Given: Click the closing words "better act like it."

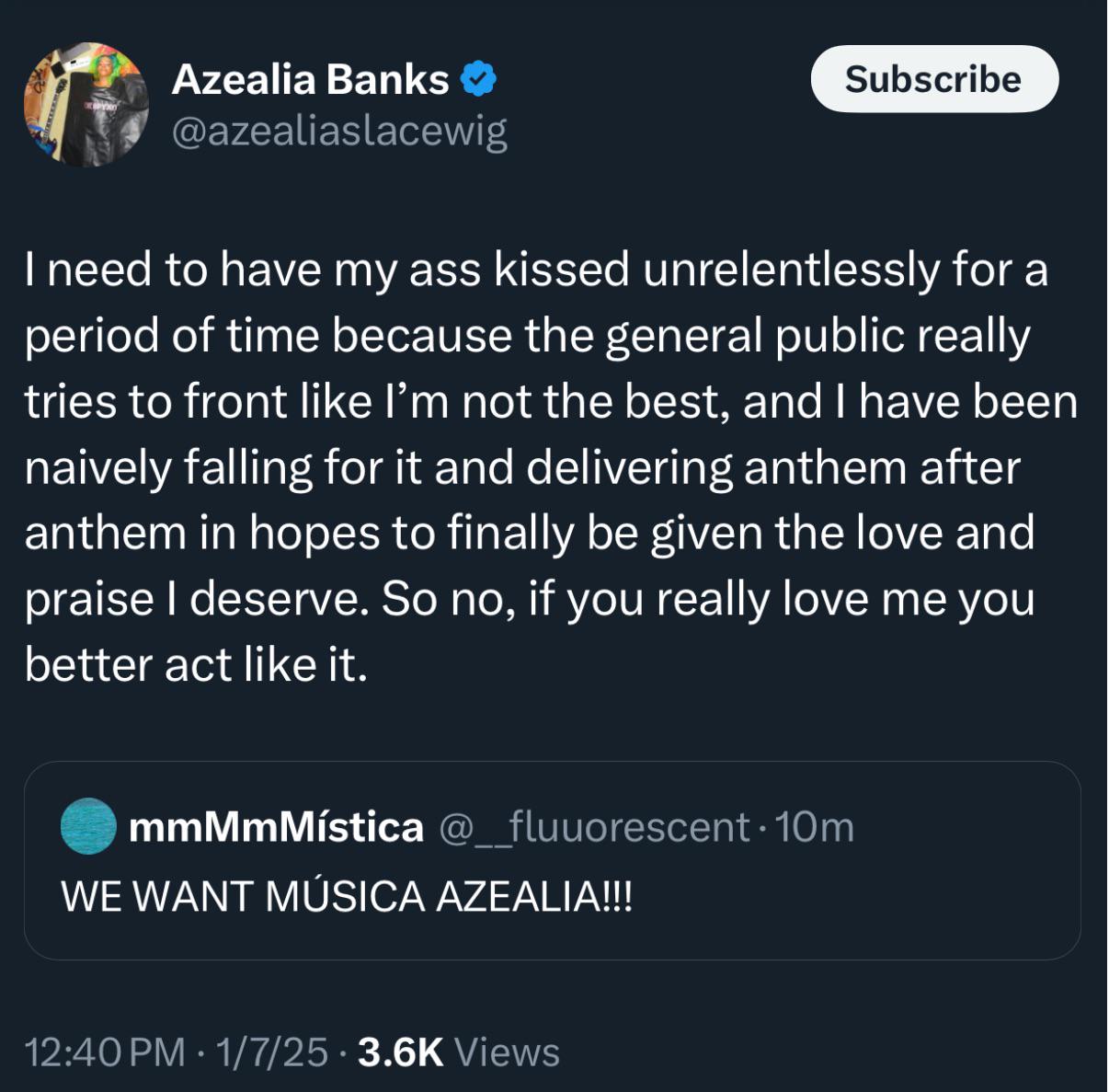Looking at the screenshot, I should coord(196,665).
